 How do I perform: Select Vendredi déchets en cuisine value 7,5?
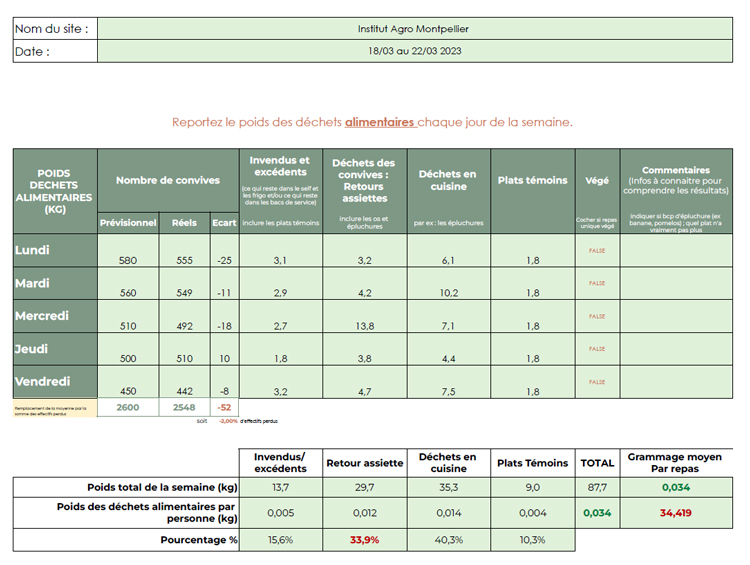point(449,382)
